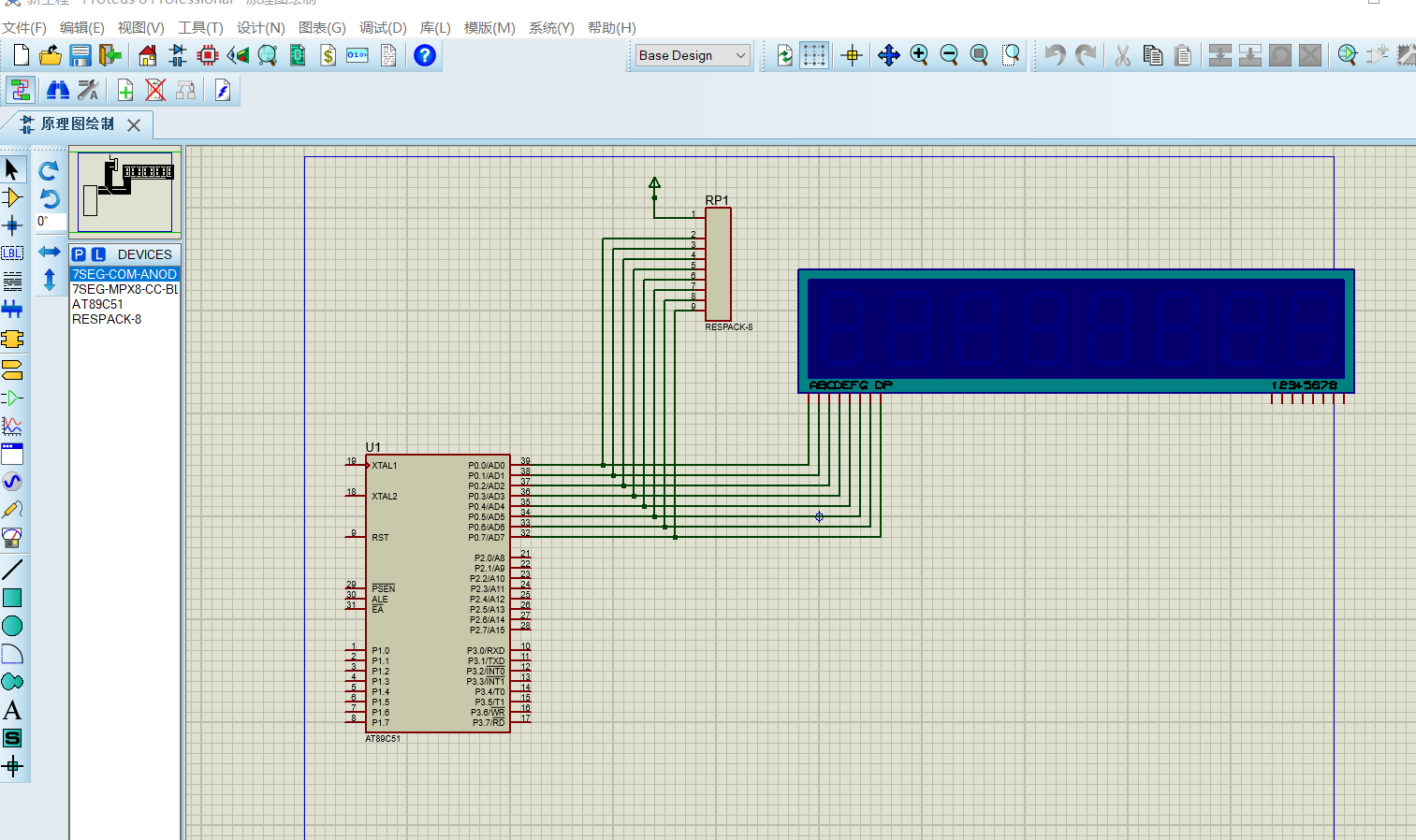
Task: Zoom out with the magnifier minus icon
Action: point(949,55)
